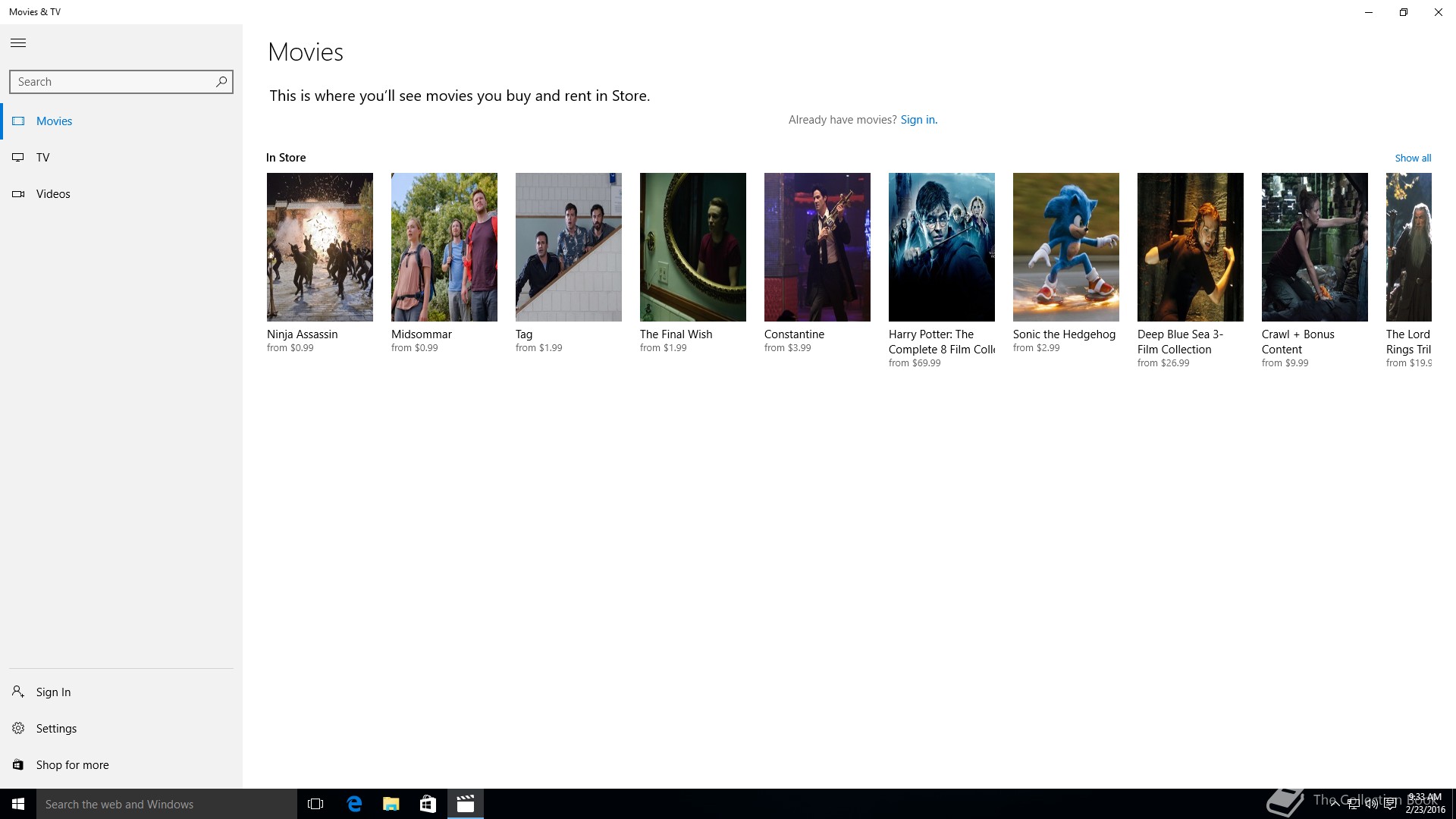Open Midsommar movie poster
This screenshot has height=819, width=1456.
click(x=444, y=247)
